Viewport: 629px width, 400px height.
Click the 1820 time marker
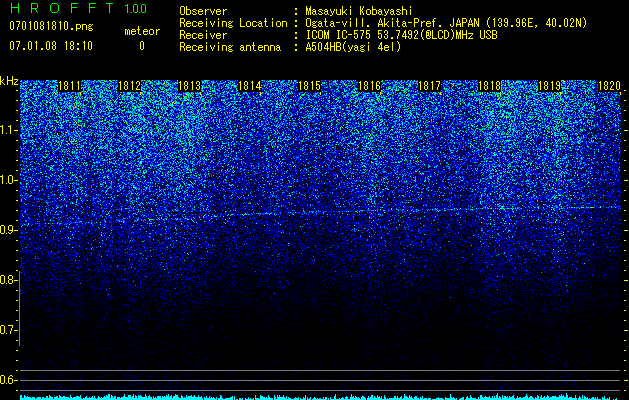(609, 86)
